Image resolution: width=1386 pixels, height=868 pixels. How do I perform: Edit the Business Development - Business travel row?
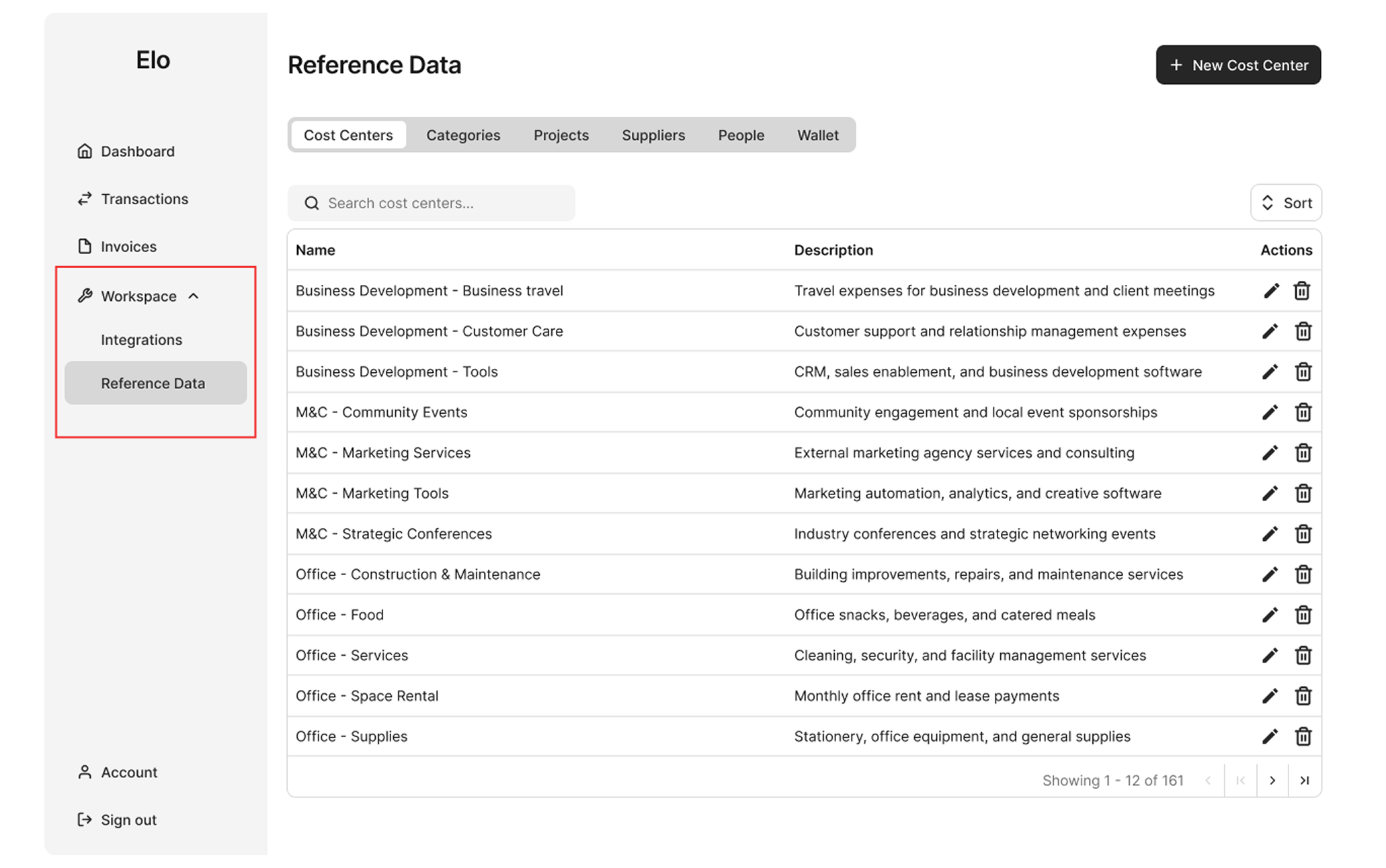tap(1270, 291)
